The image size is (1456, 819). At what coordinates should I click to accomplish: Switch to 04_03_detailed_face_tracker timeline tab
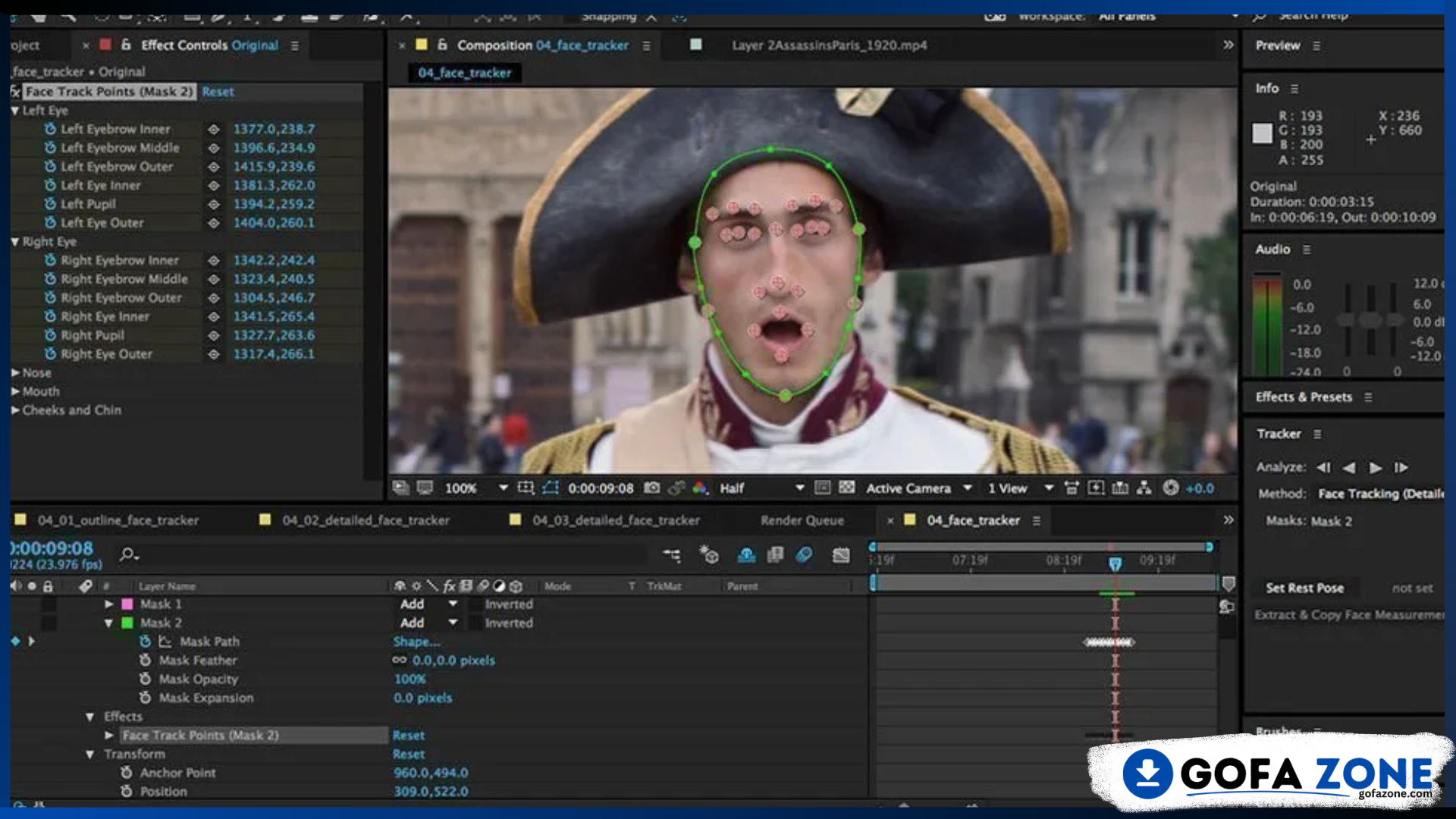(x=616, y=520)
